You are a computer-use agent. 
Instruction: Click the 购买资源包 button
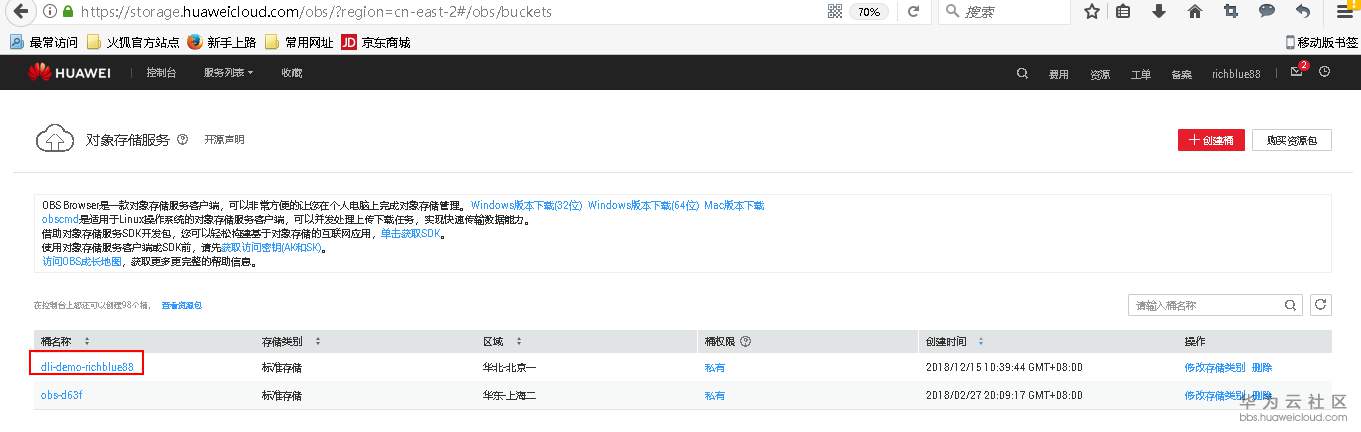[1292, 140]
